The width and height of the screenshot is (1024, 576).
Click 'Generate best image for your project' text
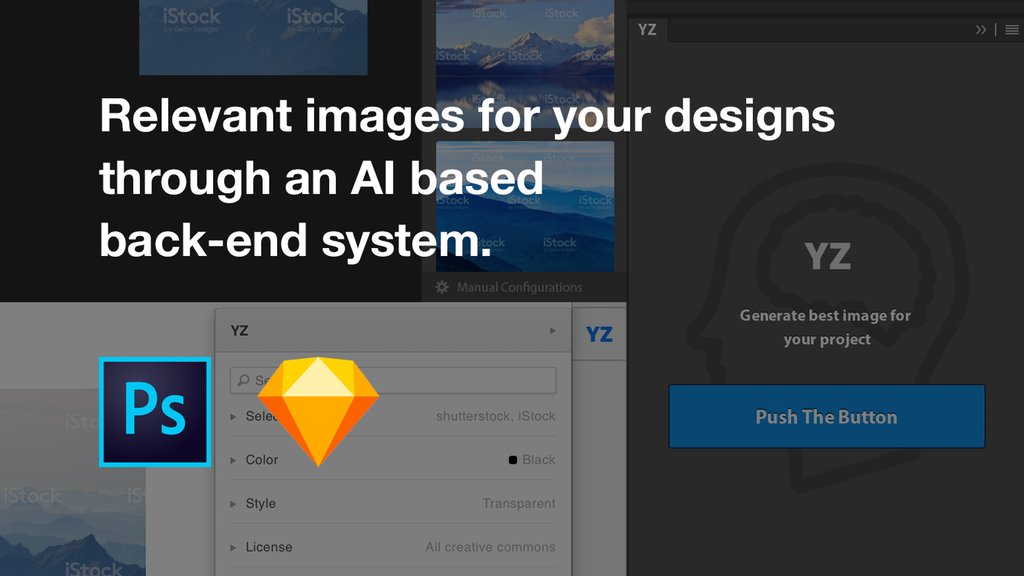pos(826,327)
